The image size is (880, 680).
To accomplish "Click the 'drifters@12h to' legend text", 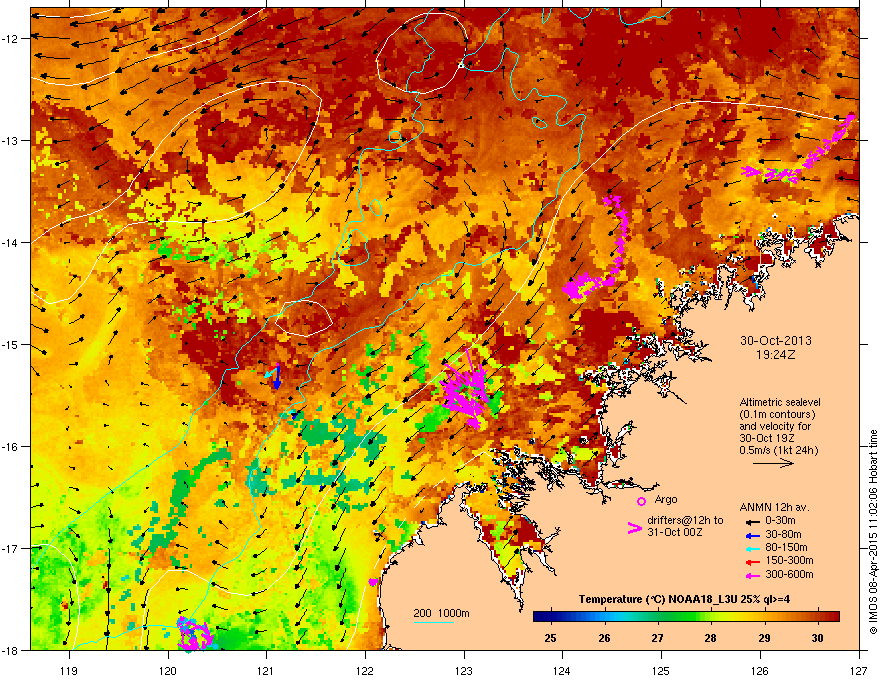I will click(x=685, y=521).
